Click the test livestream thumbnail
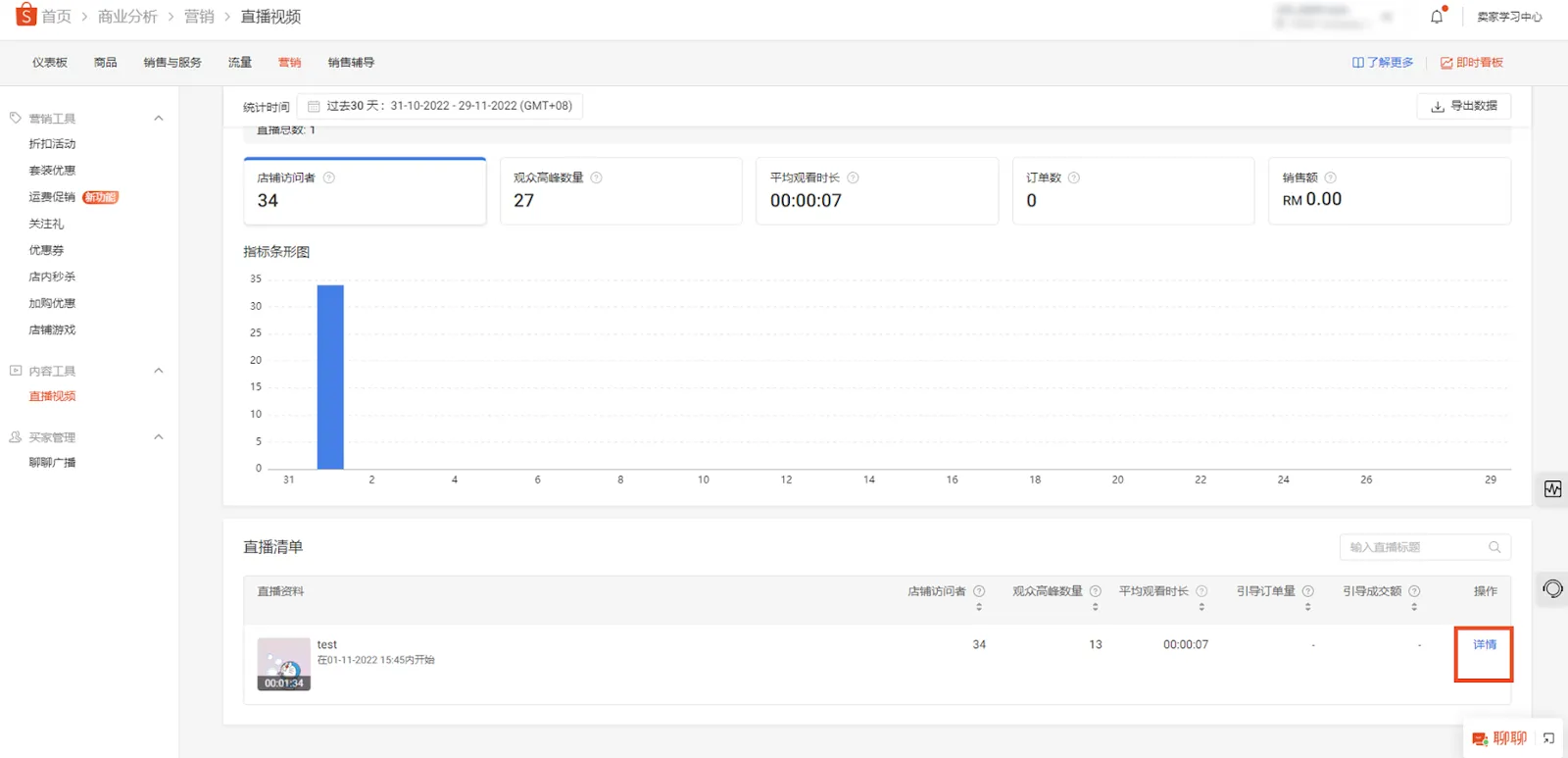This screenshot has height=758, width=1568. tap(283, 664)
